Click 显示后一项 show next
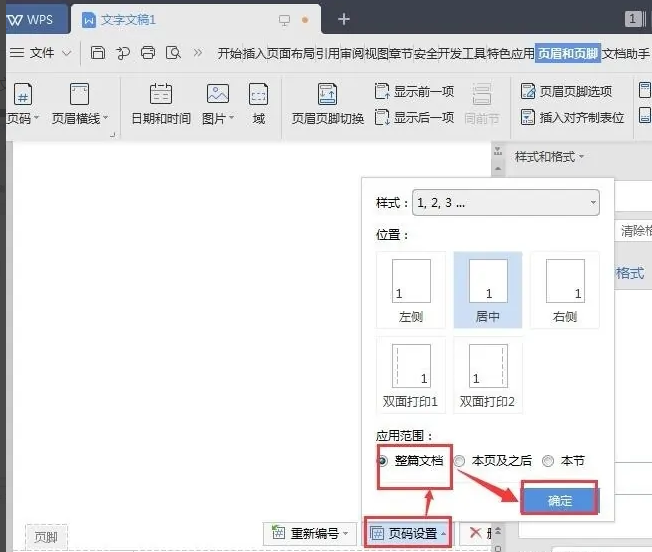 point(414,118)
